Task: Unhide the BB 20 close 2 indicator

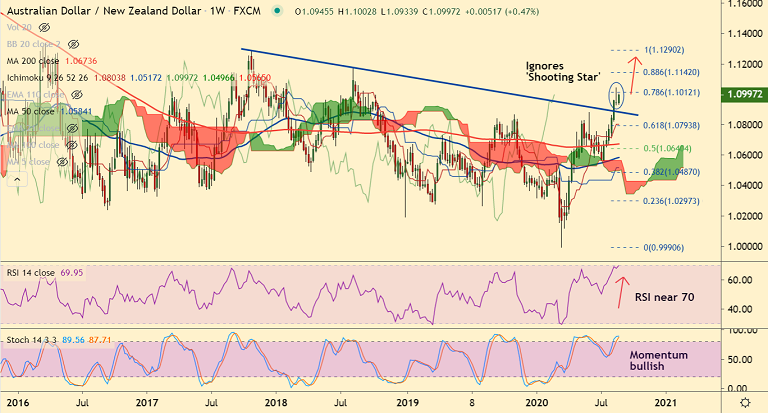Action: (73, 44)
